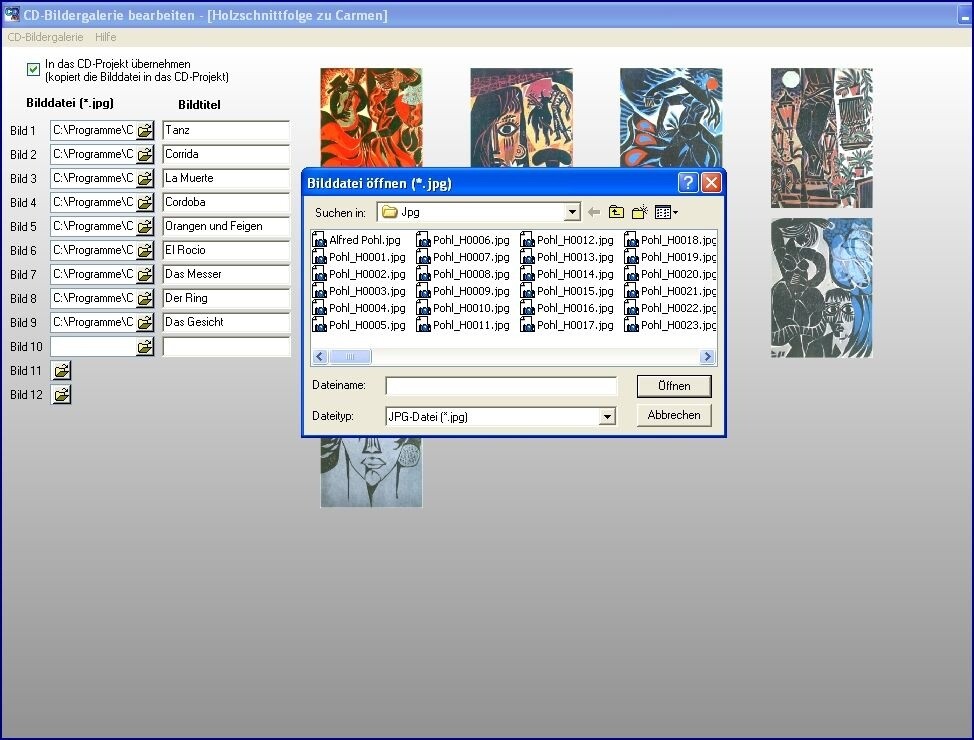Select the night street lantern thumbnail
The width and height of the screenshot is (974, 740).
point(822,138)
